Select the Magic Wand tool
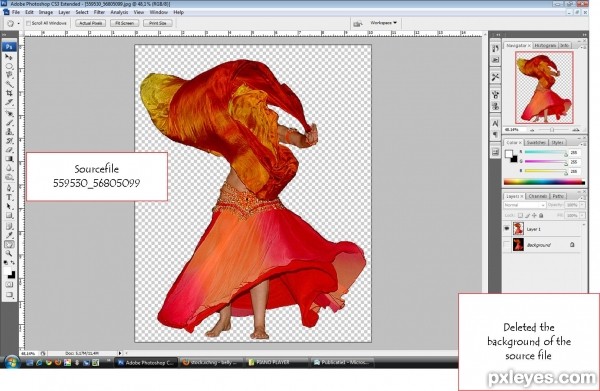Image resolution: width=600 pixels, height=391 pixels. coord(9,84)
